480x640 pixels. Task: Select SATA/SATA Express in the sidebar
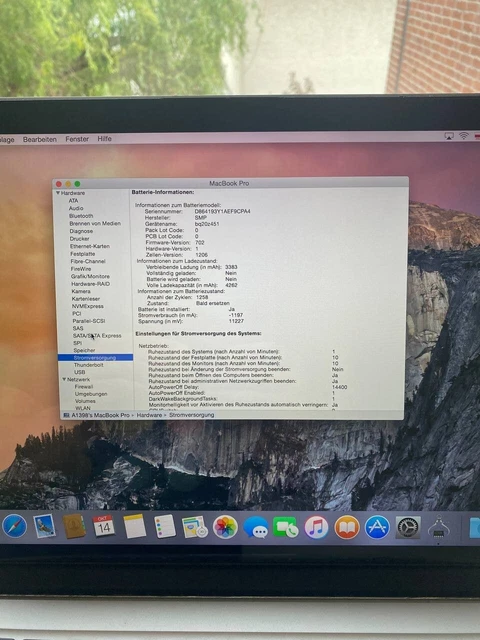point(97,336)
